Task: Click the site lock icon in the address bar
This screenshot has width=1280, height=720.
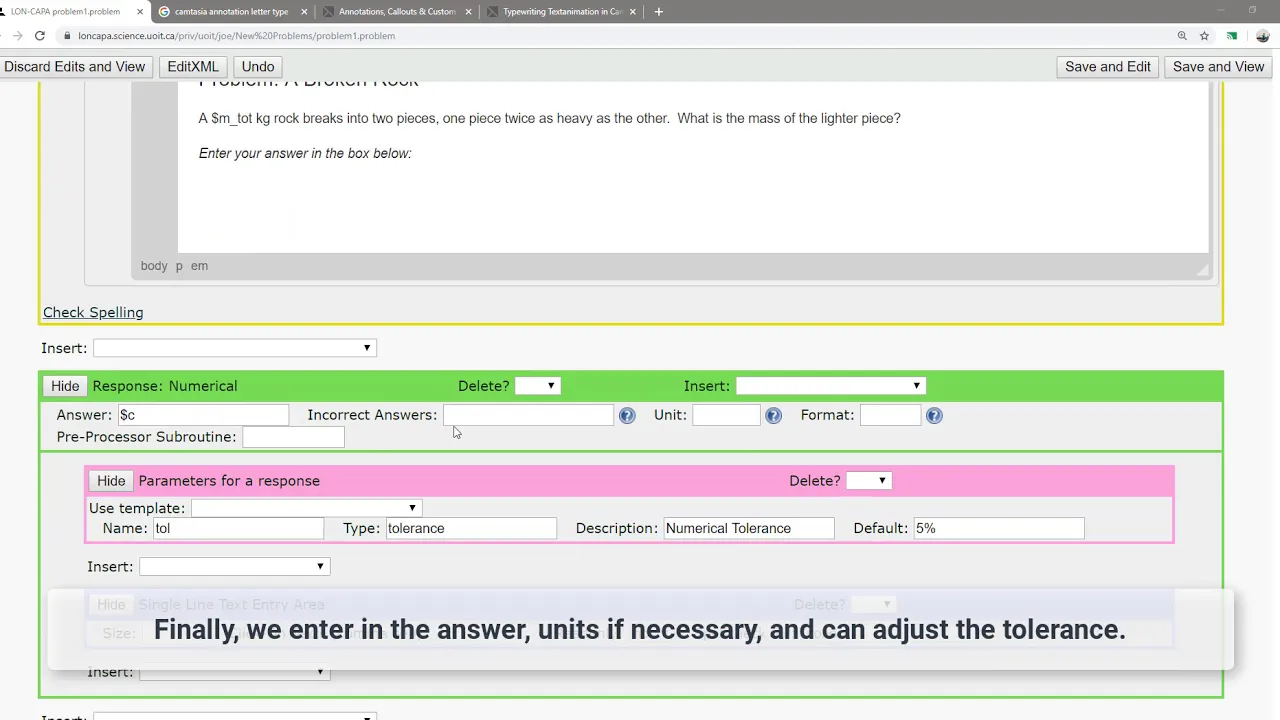Action: click(67, 36)
